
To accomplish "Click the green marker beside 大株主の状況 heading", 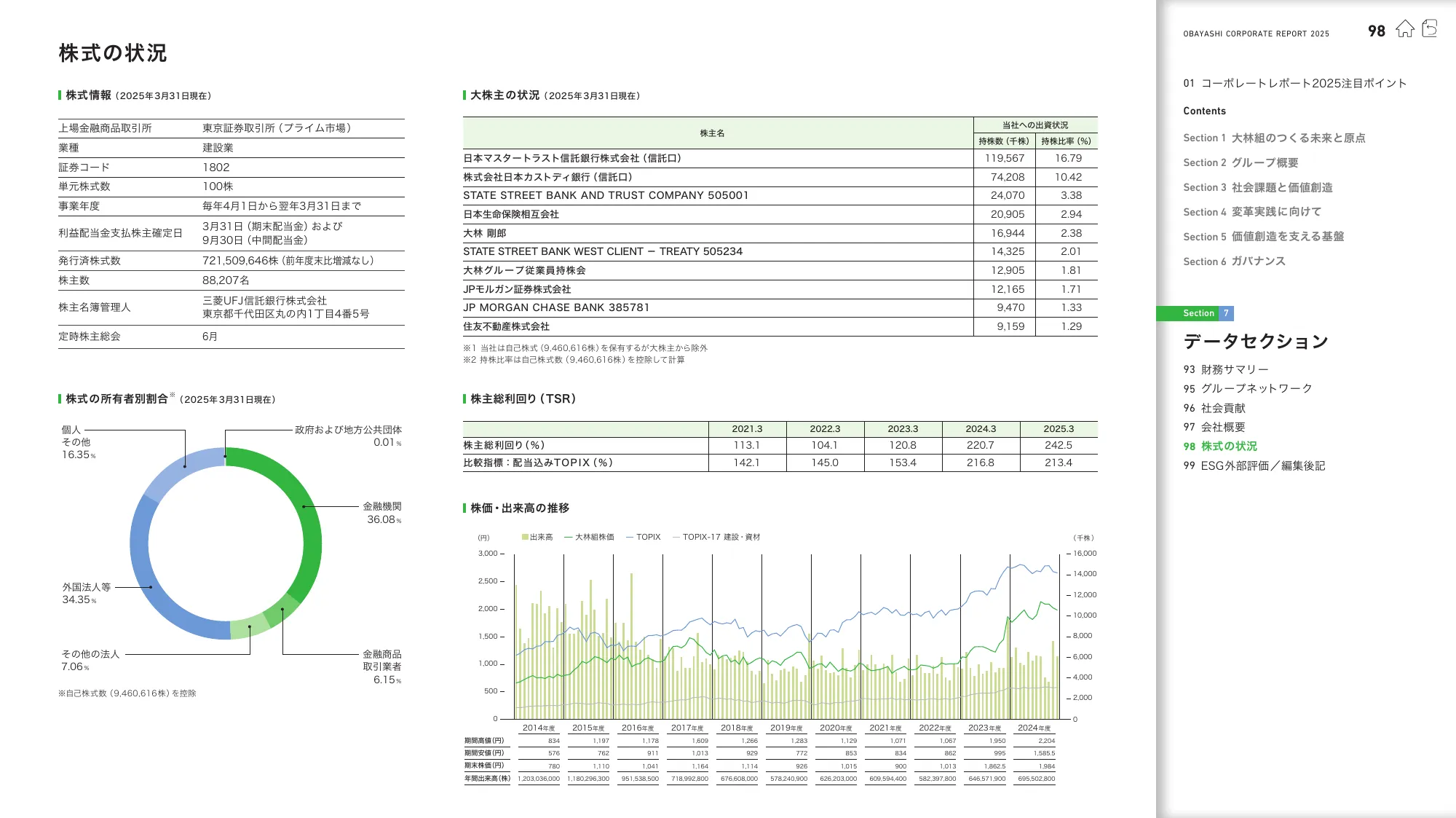I will 463,95.
